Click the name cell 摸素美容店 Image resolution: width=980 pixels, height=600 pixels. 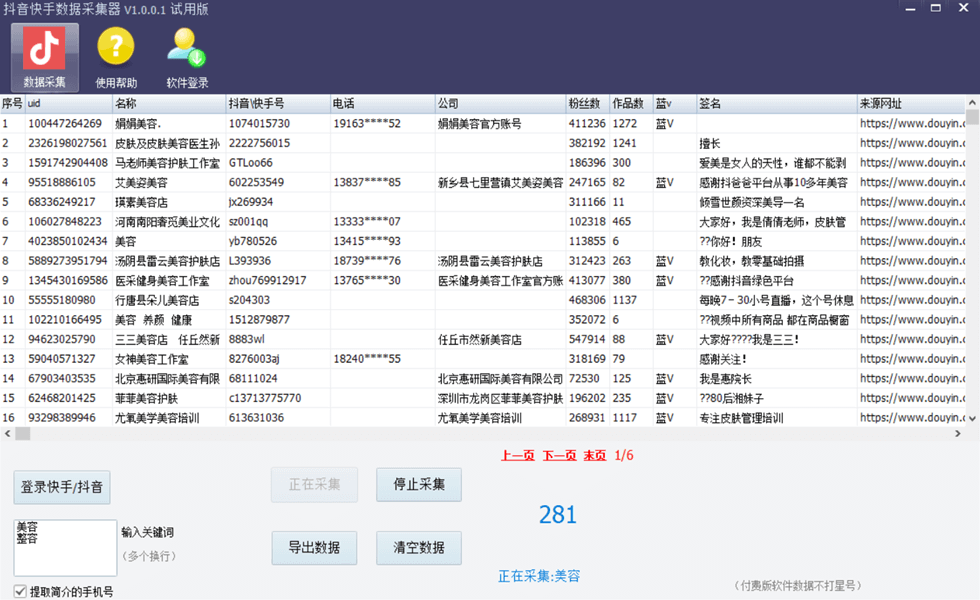[141, 202]
